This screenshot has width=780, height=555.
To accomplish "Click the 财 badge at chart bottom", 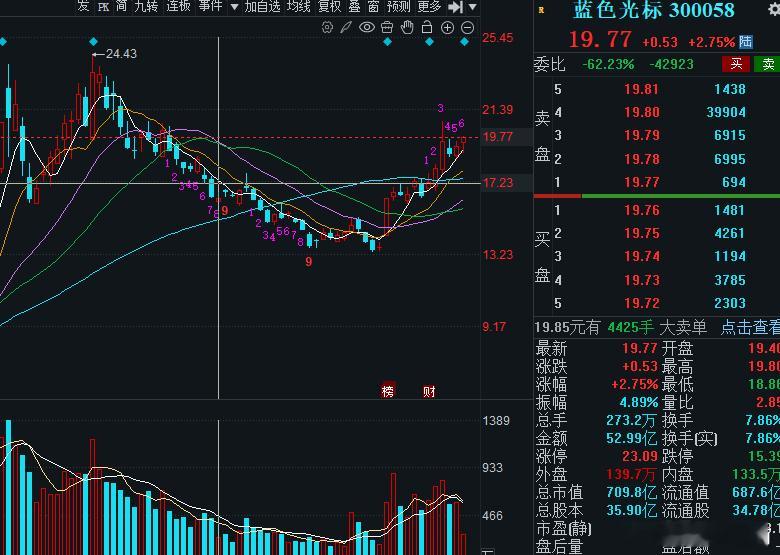I will click(x=429, y=391).
